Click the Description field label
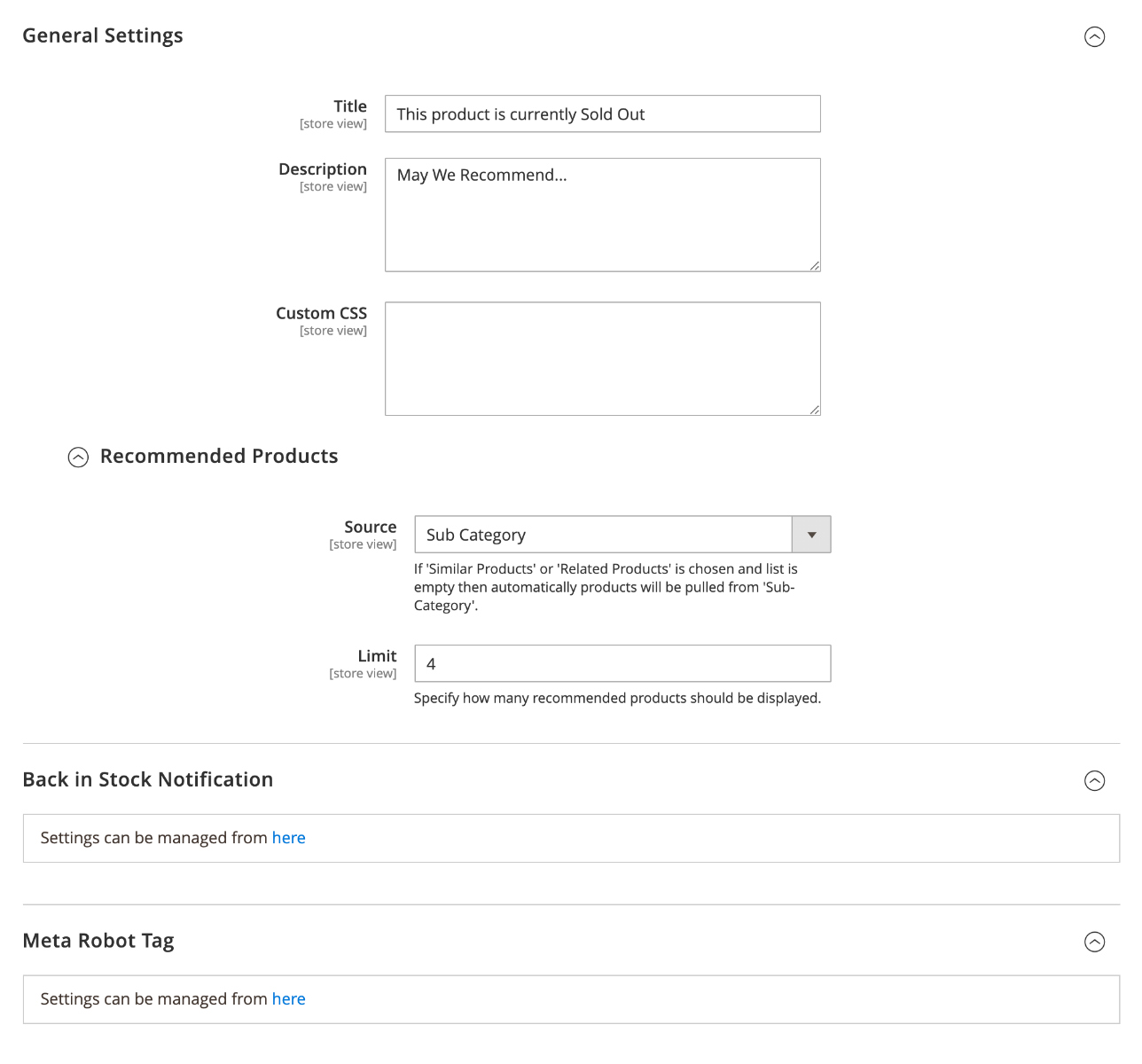The image size is (1142, 1064). pyautogui.click(x=323, y=169)
